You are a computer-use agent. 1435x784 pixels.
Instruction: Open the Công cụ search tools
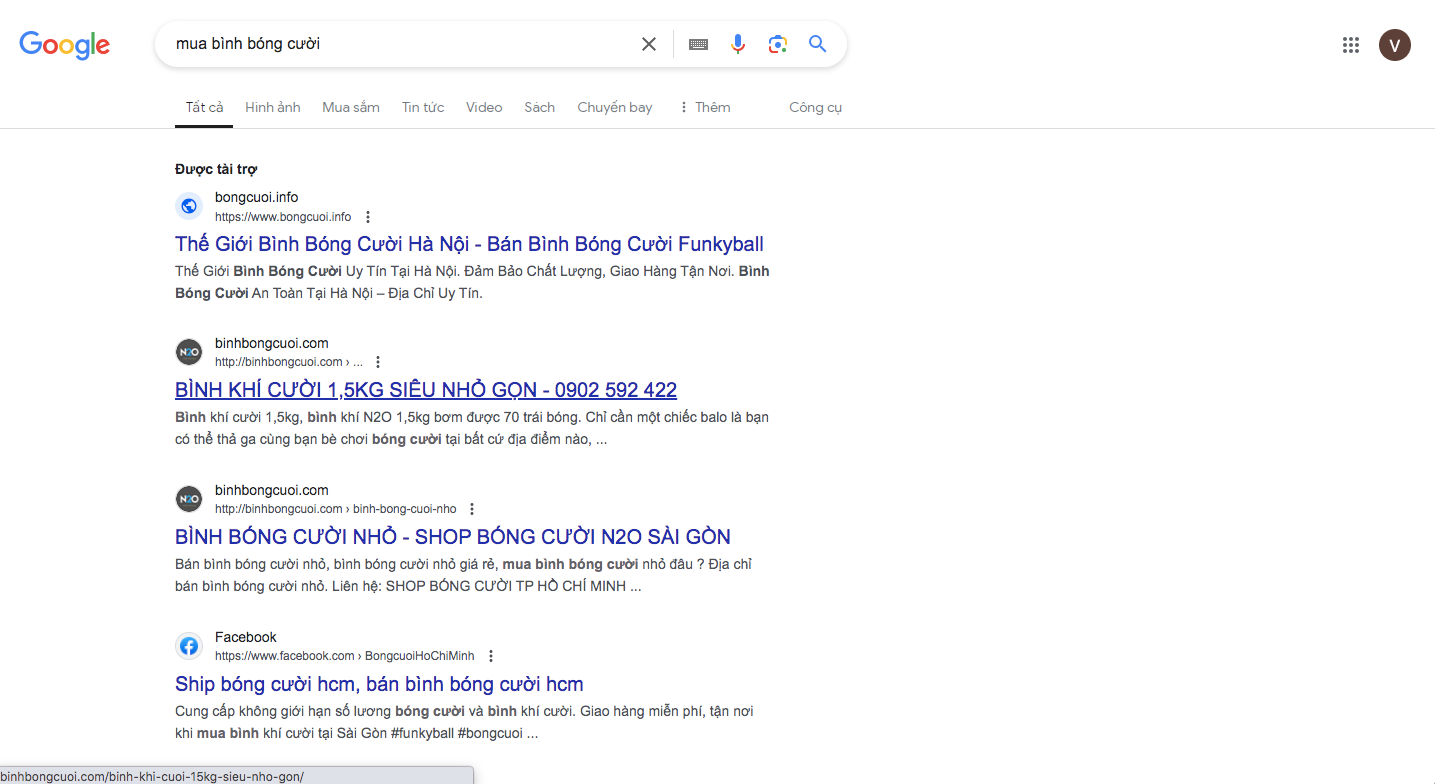pos(815,107)
